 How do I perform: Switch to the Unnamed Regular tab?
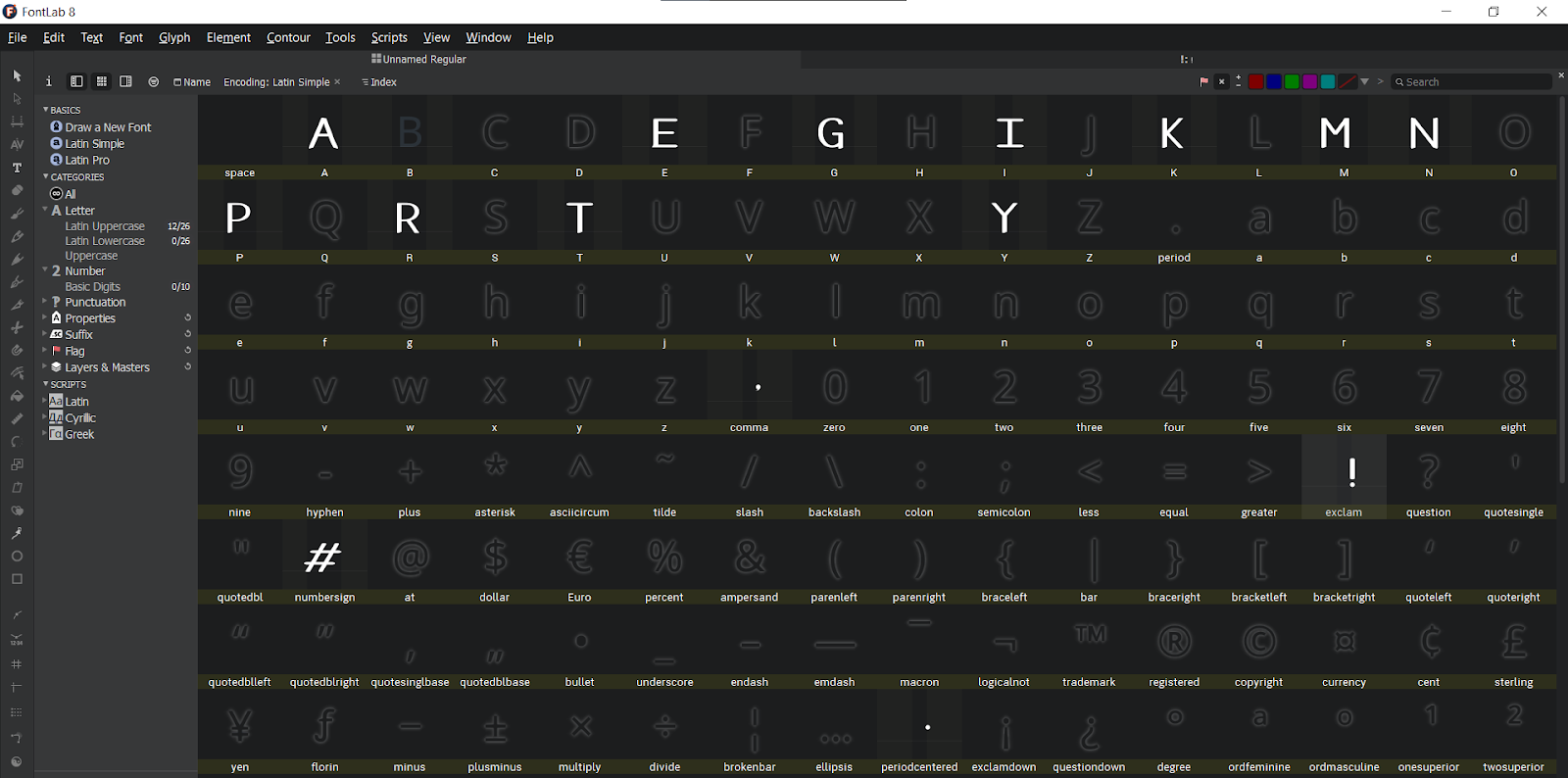pyautogui.click(x=418, y=59)
